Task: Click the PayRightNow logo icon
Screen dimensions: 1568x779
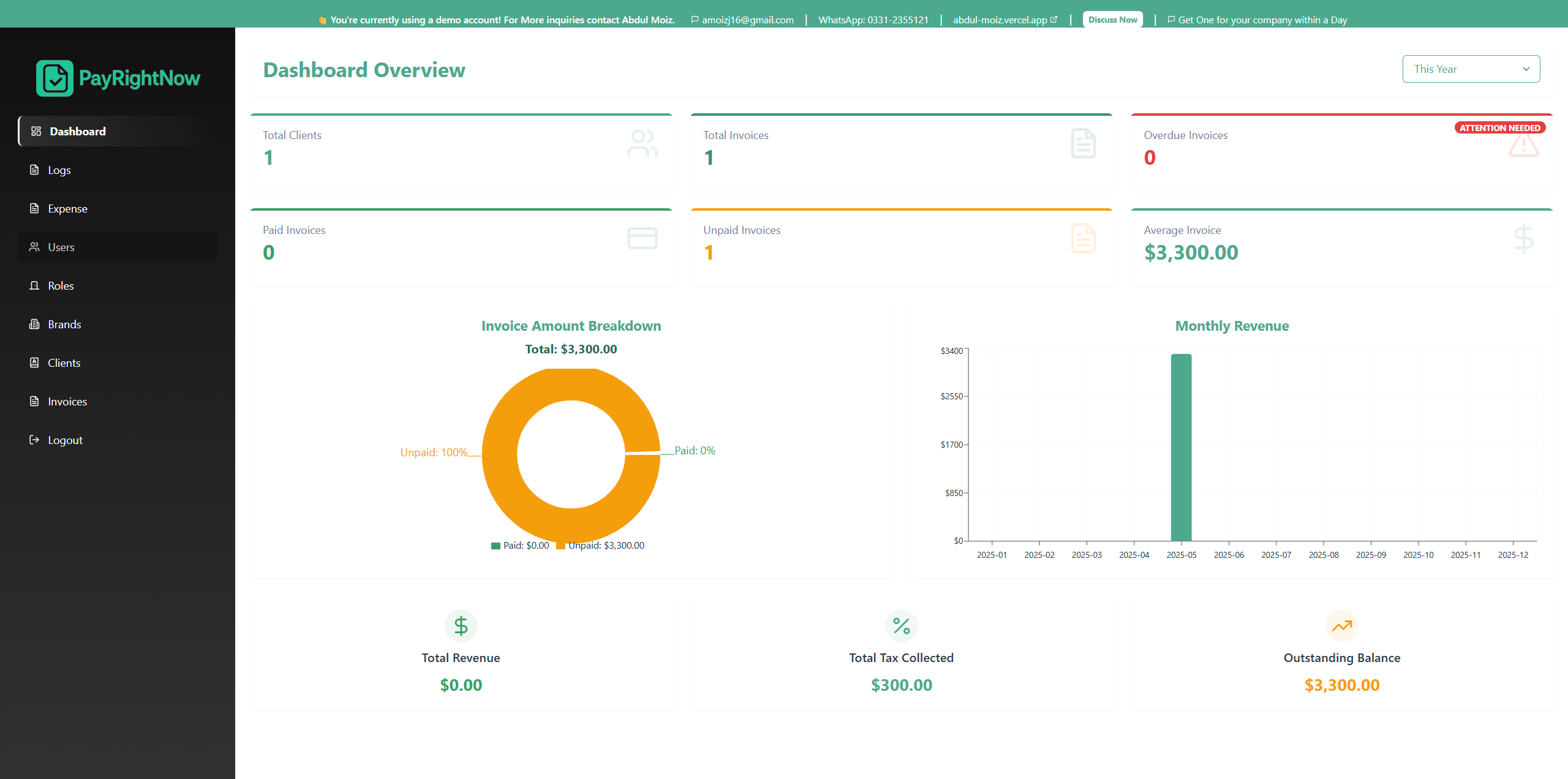Action: point(55,78)
